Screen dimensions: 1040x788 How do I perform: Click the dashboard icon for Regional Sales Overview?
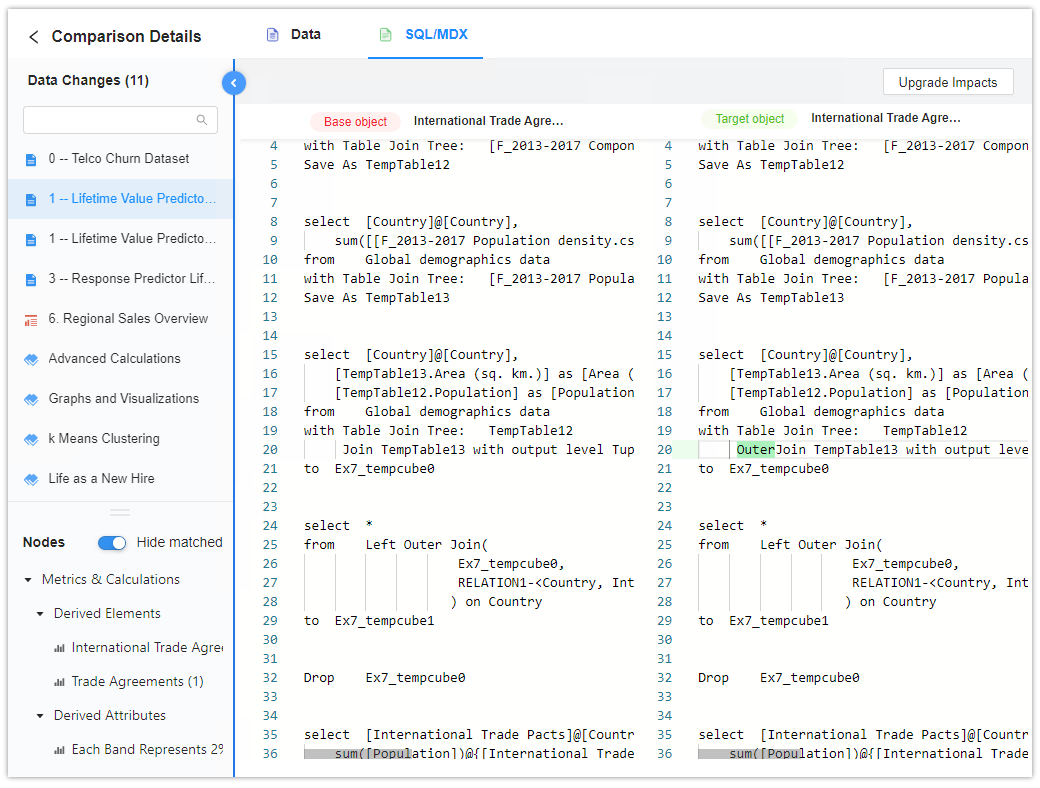pyautogui.click(x=31, y=319)
